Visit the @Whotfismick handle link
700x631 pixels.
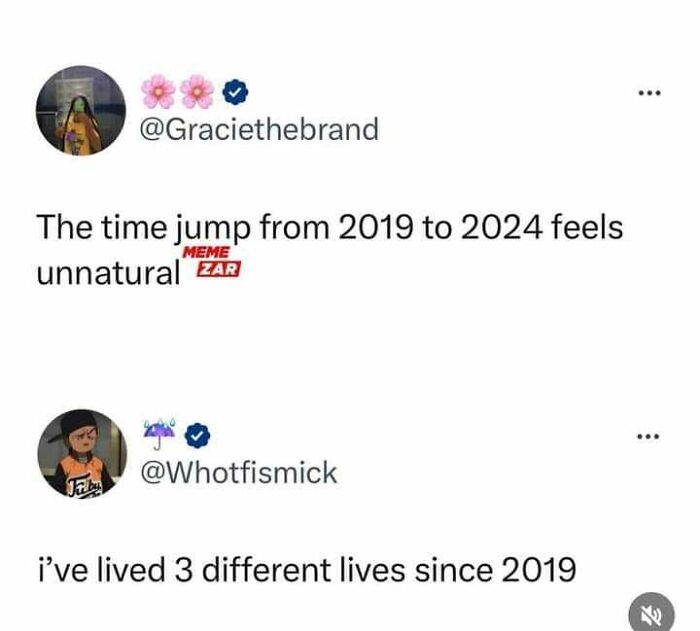[242, 472]
